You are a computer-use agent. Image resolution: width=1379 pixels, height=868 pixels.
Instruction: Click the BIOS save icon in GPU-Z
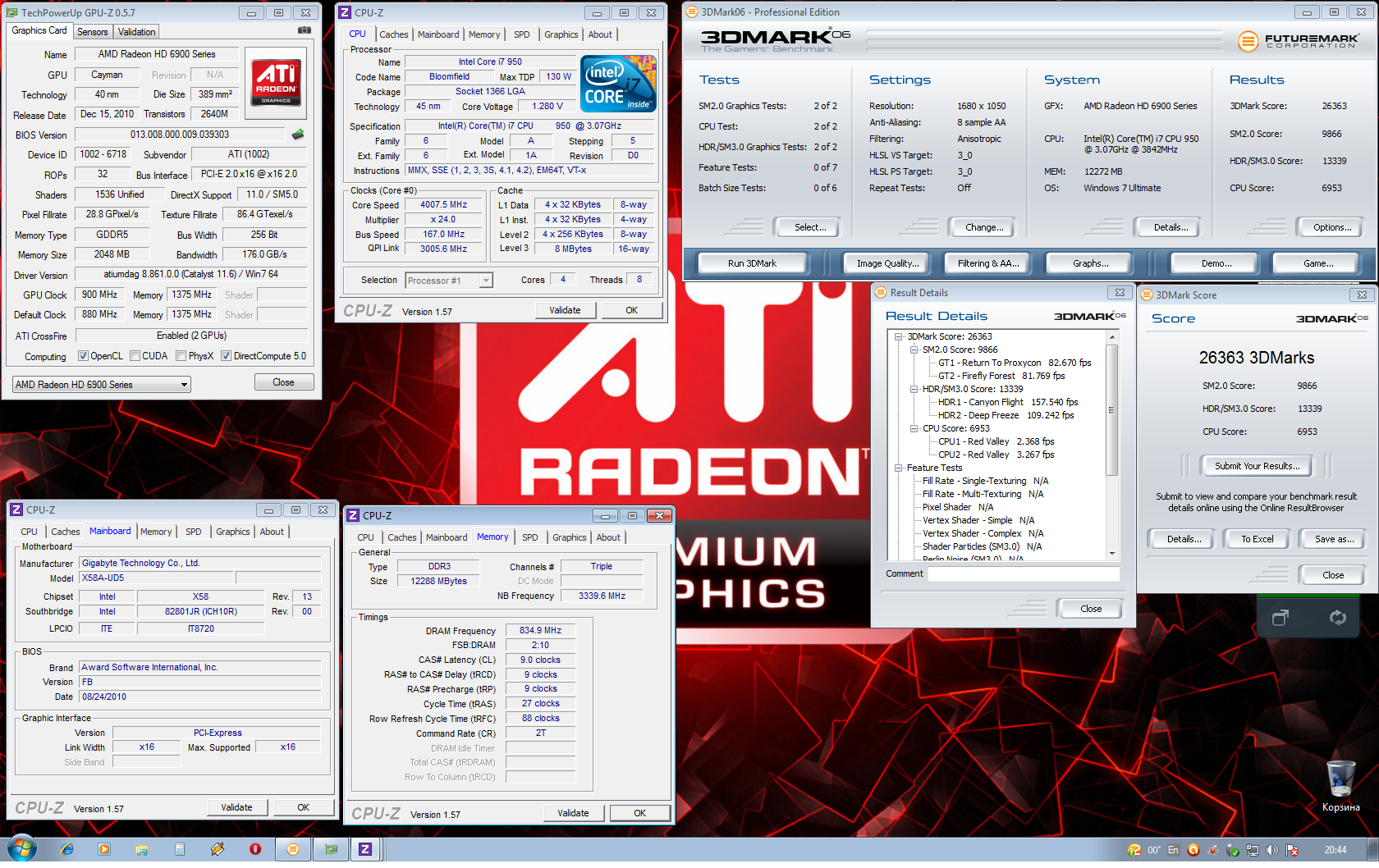click(298, 135)
